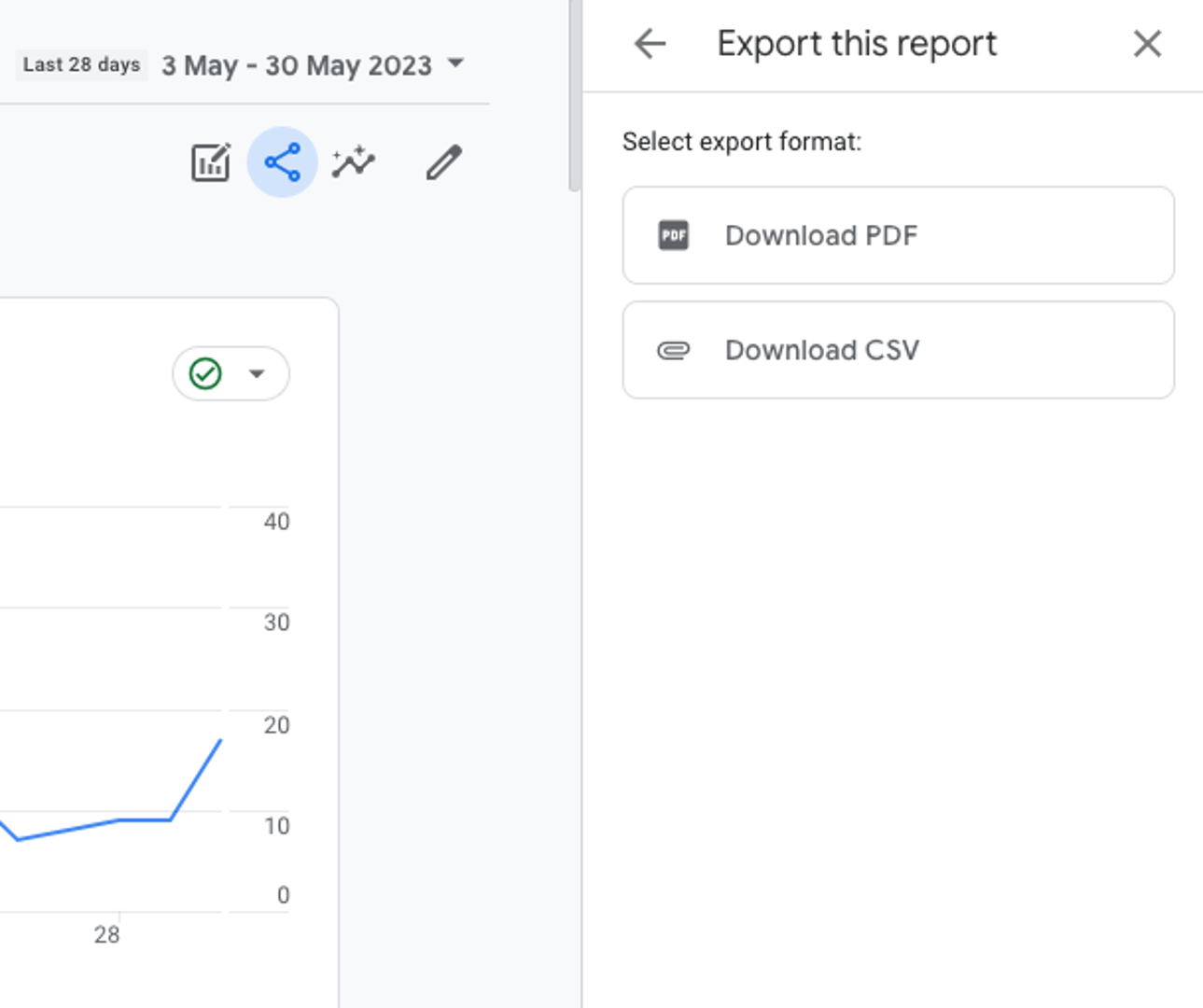Click the PDF file icon
This screenshot has width=1203, height=1008.
[674, 235]
